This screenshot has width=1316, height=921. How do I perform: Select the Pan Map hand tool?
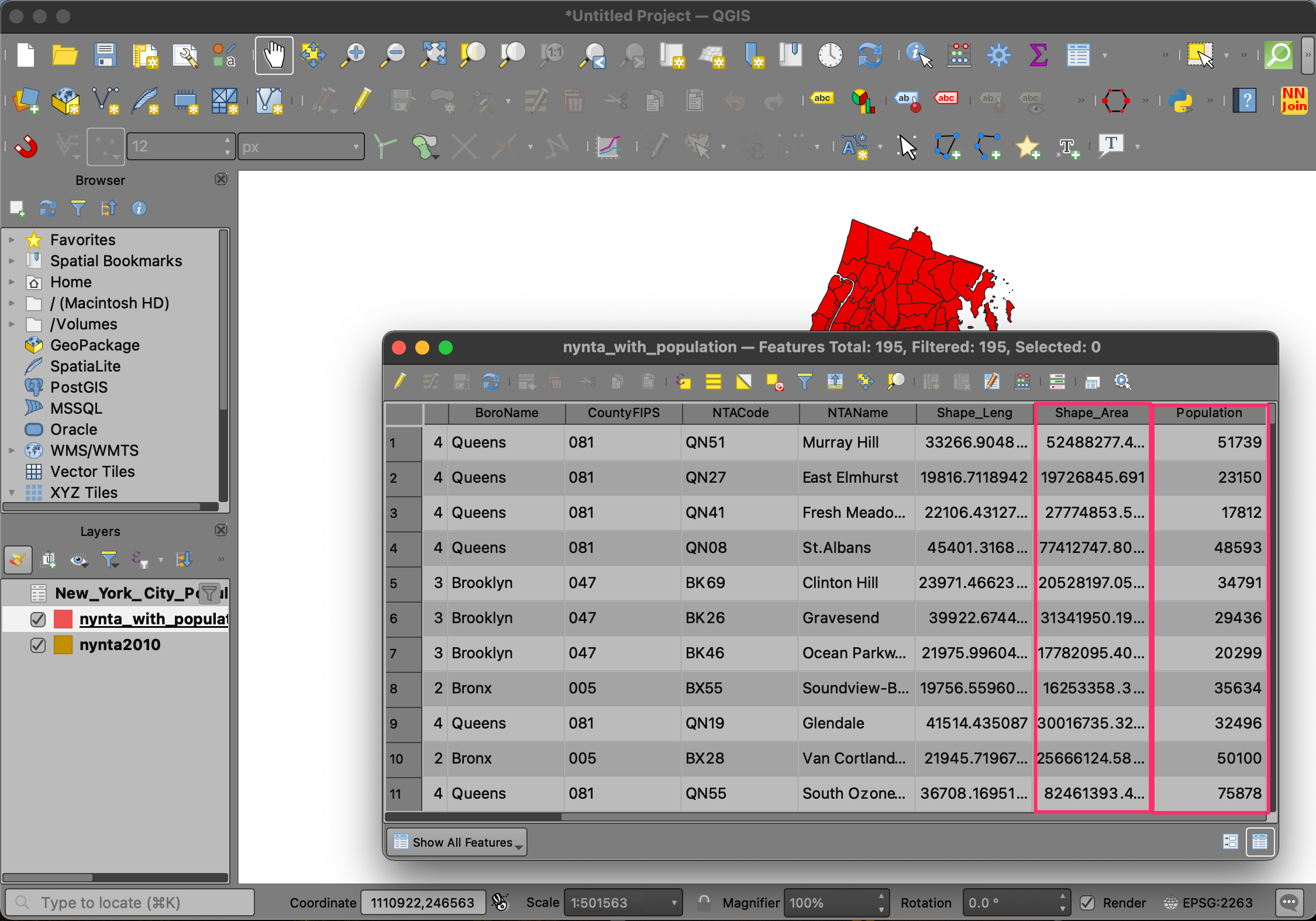pyautogui.click(x=274, y=56)
